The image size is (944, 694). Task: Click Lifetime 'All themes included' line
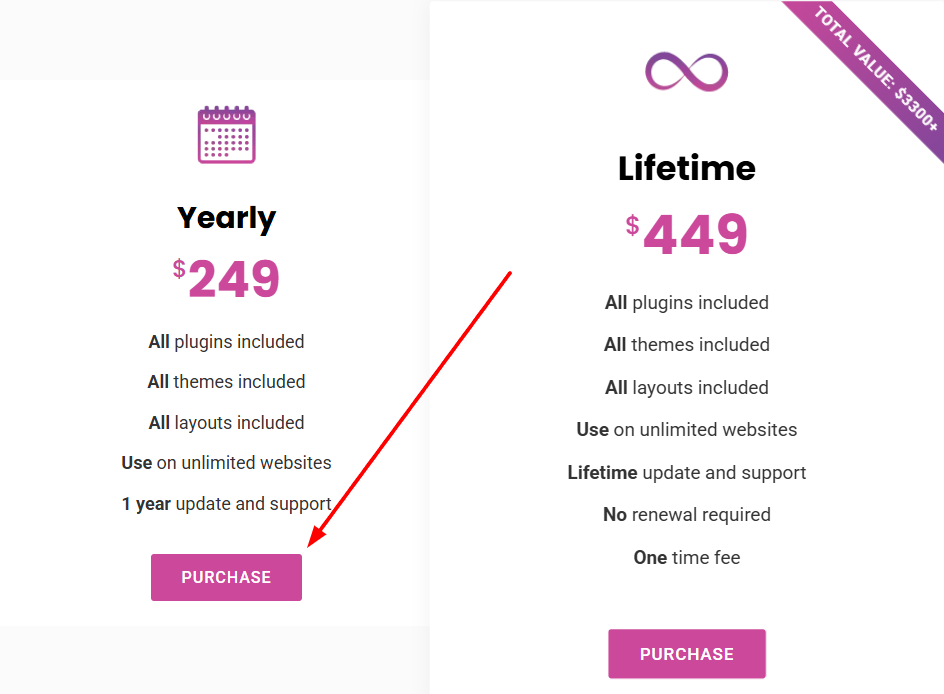pyautogui.click(x=687, y=344)
